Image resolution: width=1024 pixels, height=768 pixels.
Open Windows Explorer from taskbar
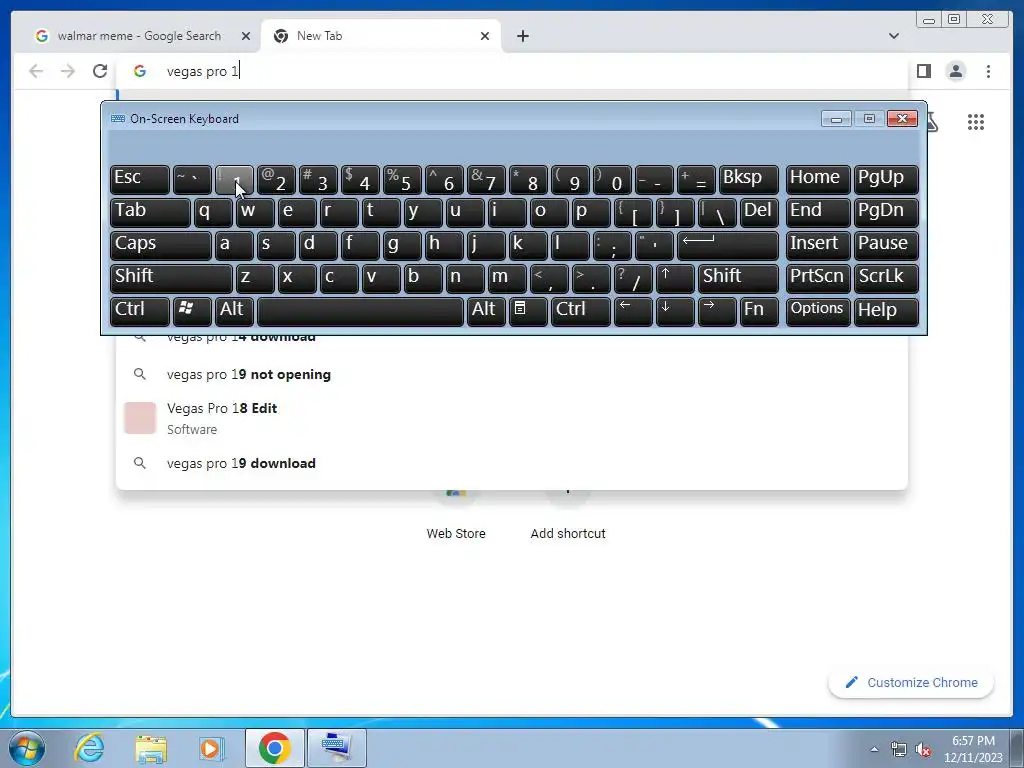click(x=151, y=748)
